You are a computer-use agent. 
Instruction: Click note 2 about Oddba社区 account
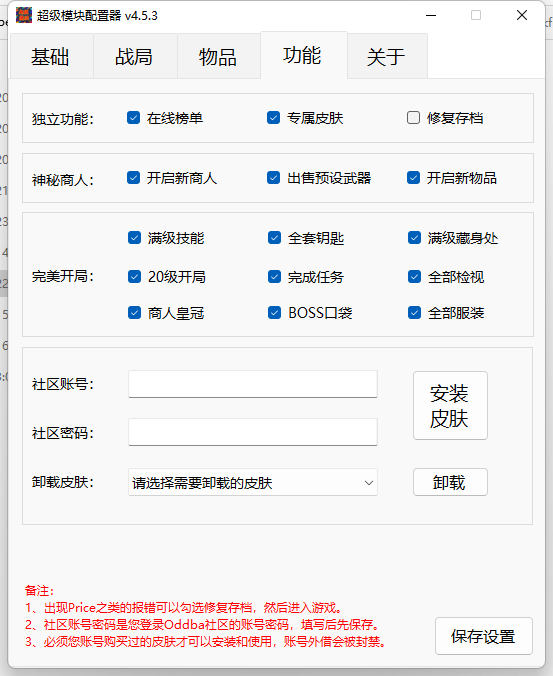tap(203, 625)
